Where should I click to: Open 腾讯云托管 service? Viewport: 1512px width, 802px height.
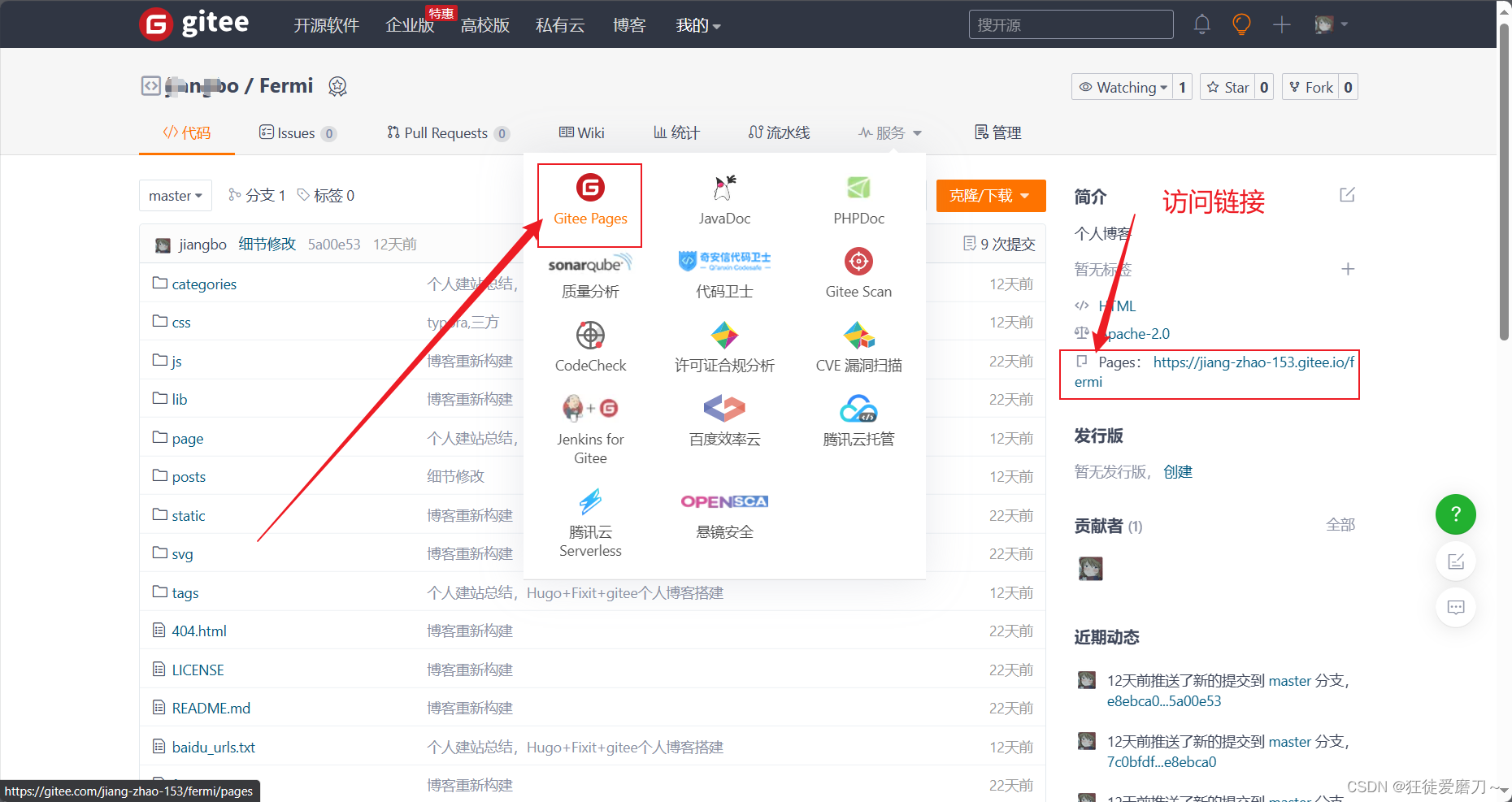click(858, 422)
